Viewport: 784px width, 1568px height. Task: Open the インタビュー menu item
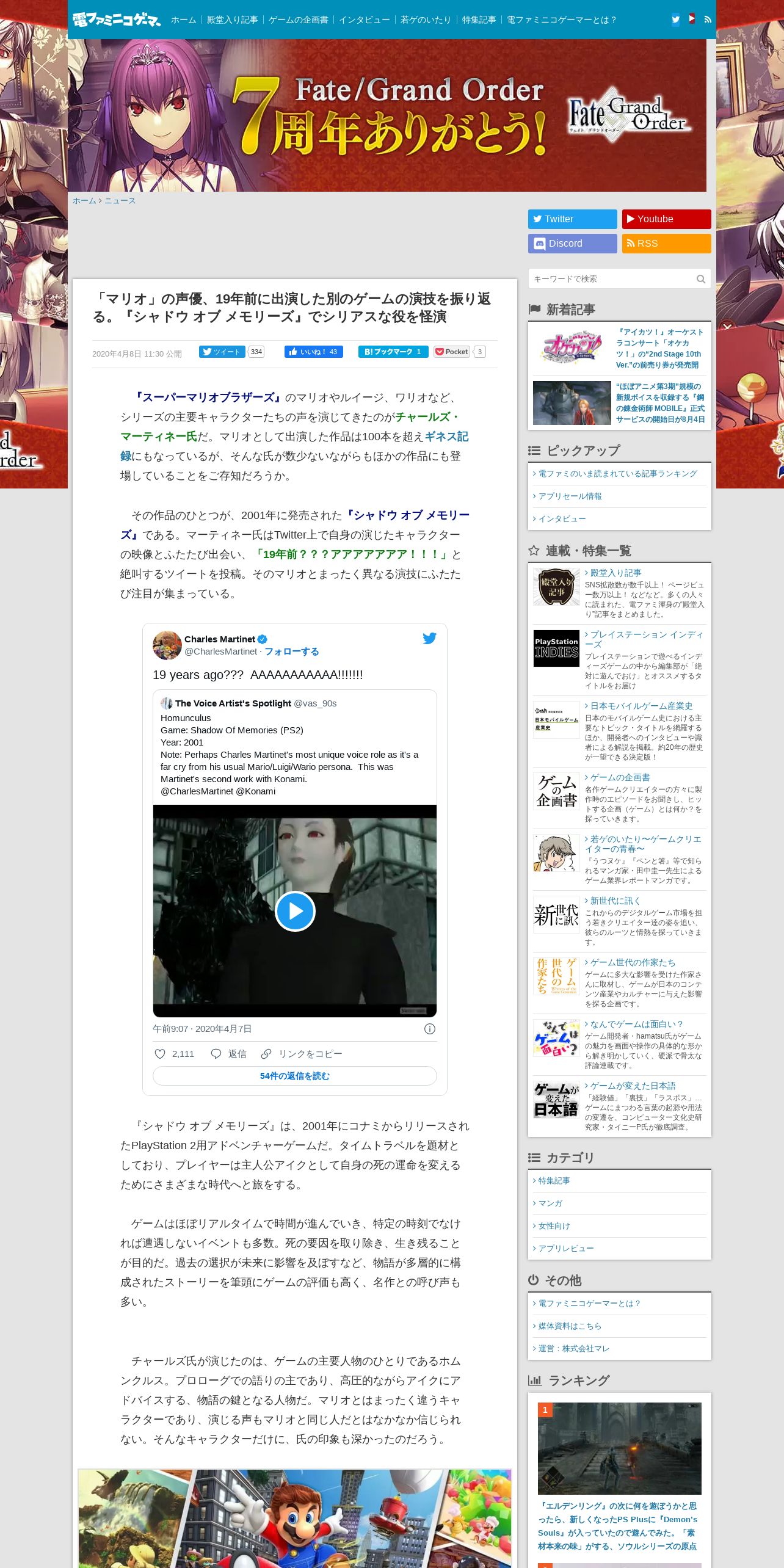pyautogui.click(x=365, y=20)
